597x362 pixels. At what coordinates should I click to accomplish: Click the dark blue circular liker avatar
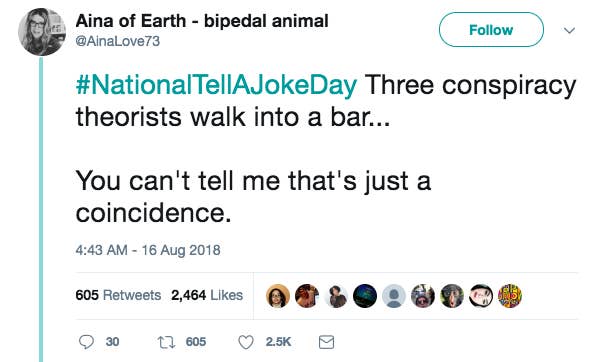click(365, 296)
